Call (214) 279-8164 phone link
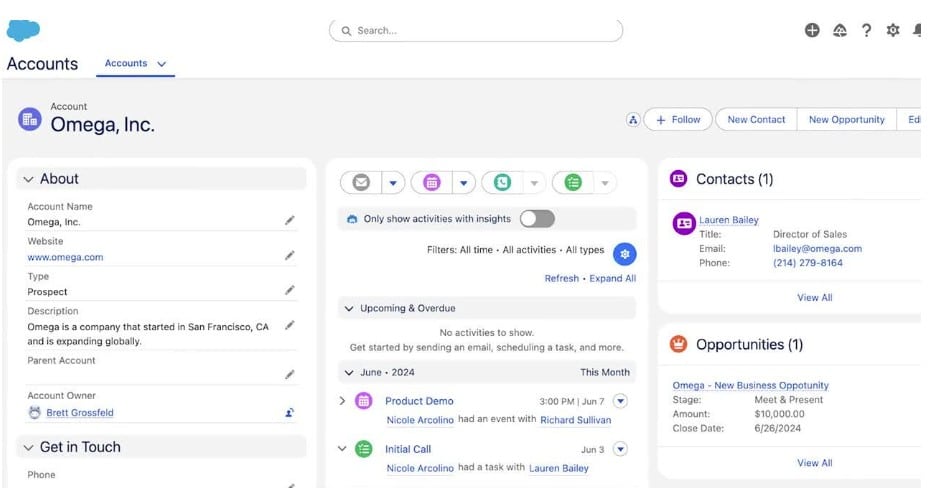This screenshot has width=951, height=488. point(808,263)
